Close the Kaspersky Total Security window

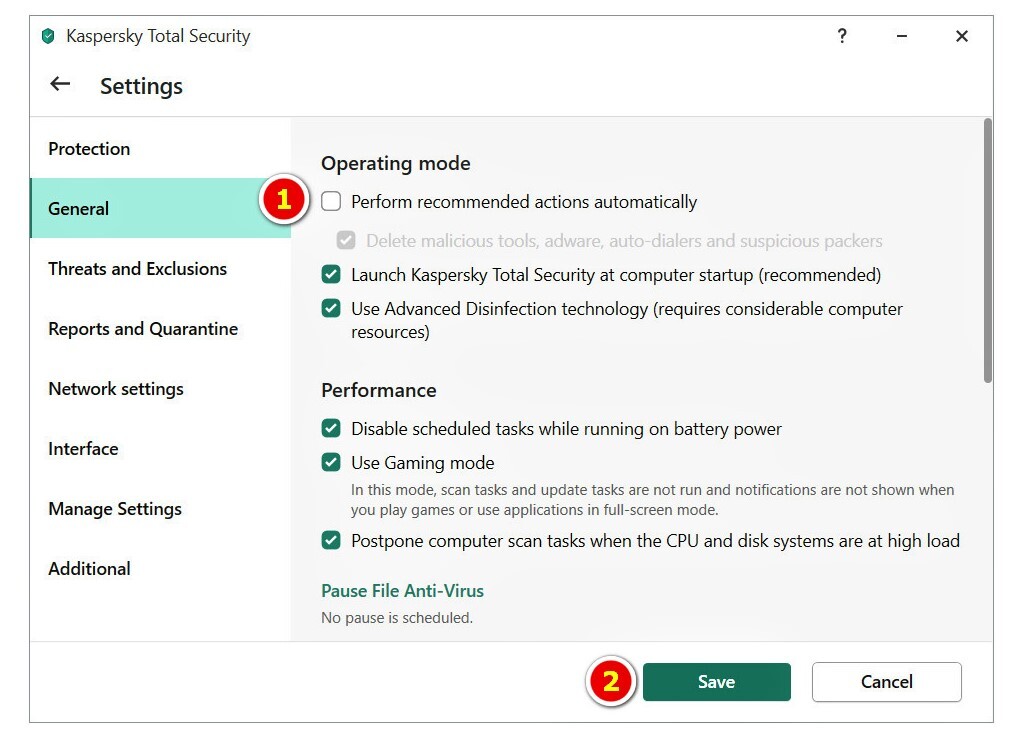tap(962, 36)
